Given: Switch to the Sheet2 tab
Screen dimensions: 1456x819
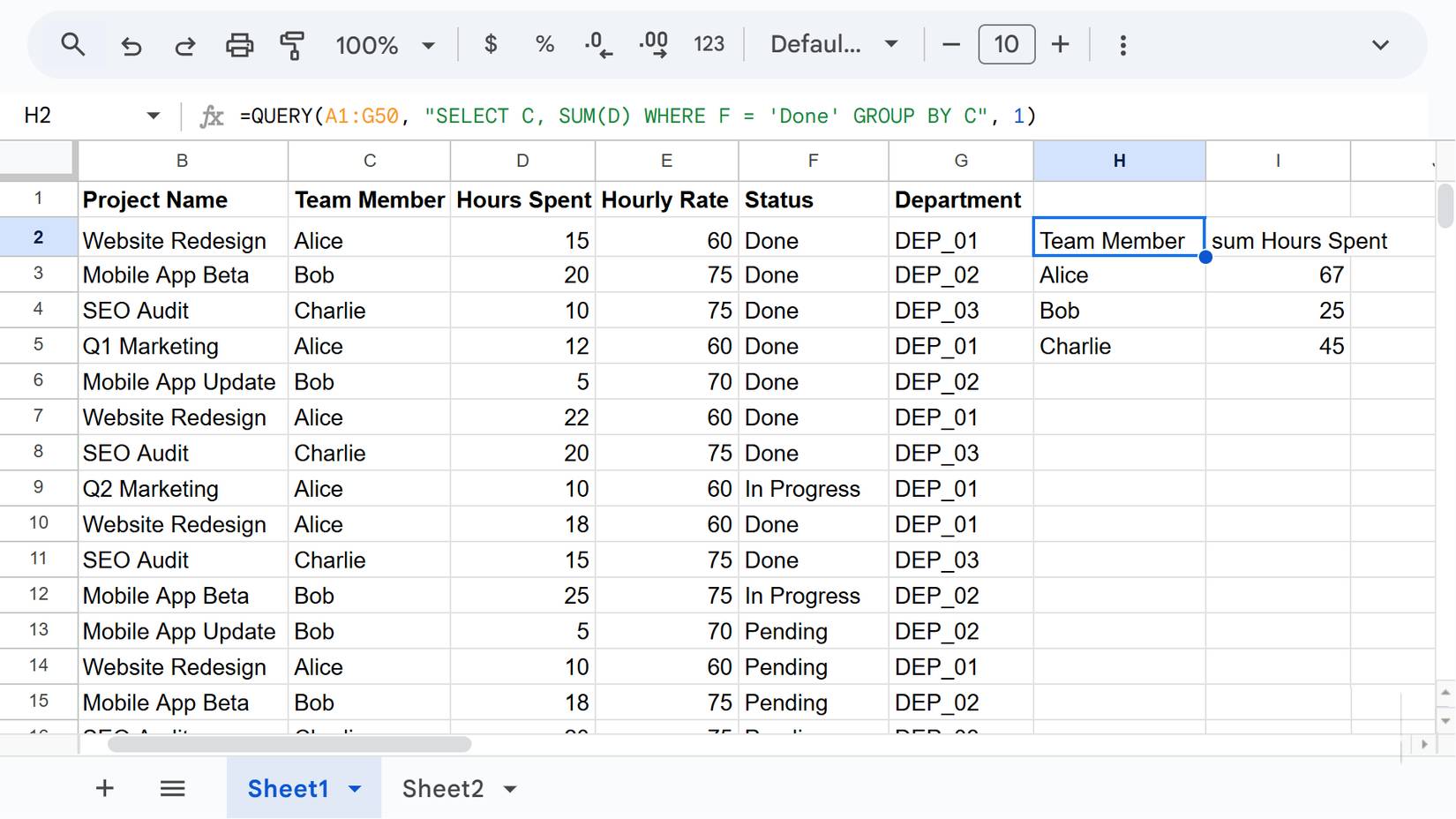Looking at the screenshot, I should click(443, 788).
